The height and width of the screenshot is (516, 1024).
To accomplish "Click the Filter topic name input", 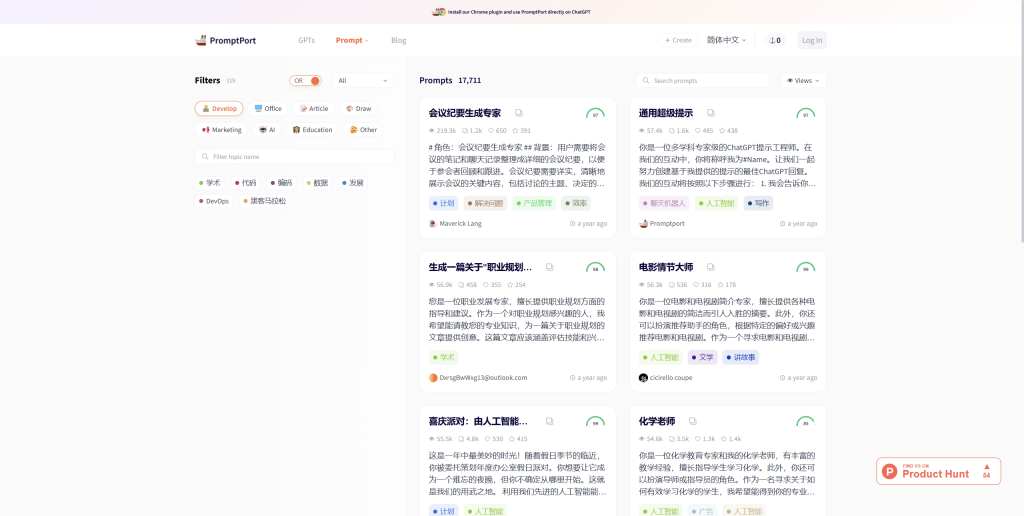I will pyautogui.click(x=295, y=157).
